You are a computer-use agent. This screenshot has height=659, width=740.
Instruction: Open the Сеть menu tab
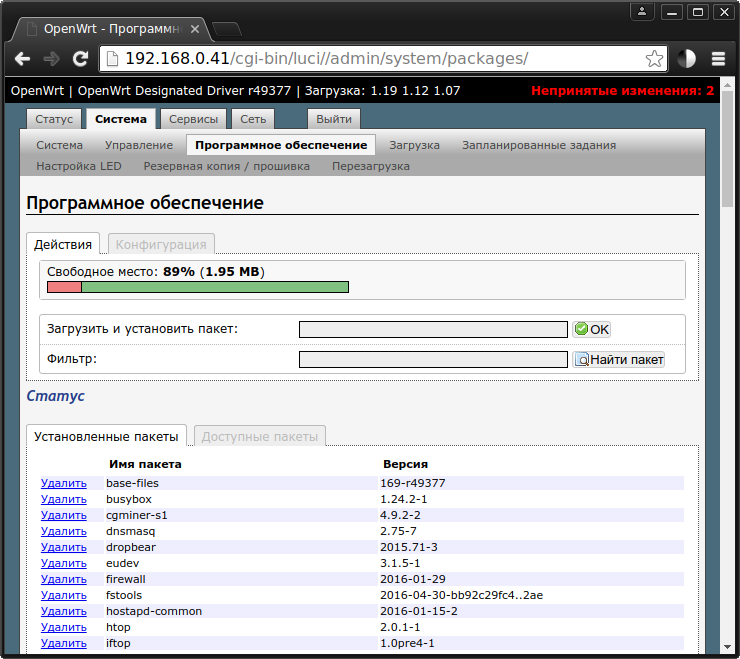point(253,119)
